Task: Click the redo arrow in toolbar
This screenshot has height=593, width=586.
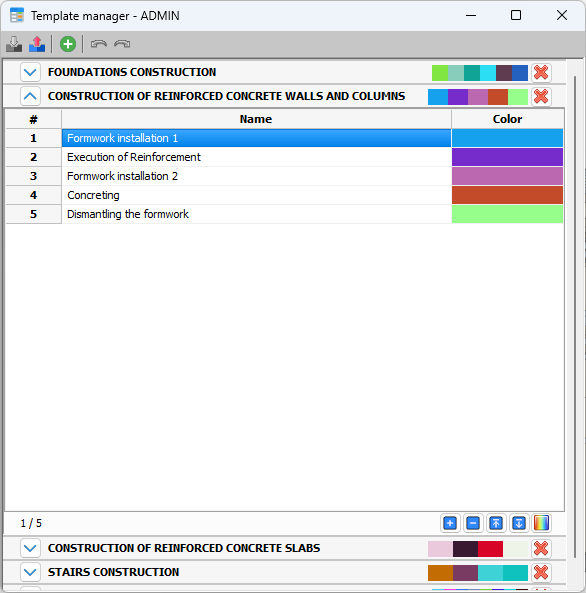Action: (122, 44)
